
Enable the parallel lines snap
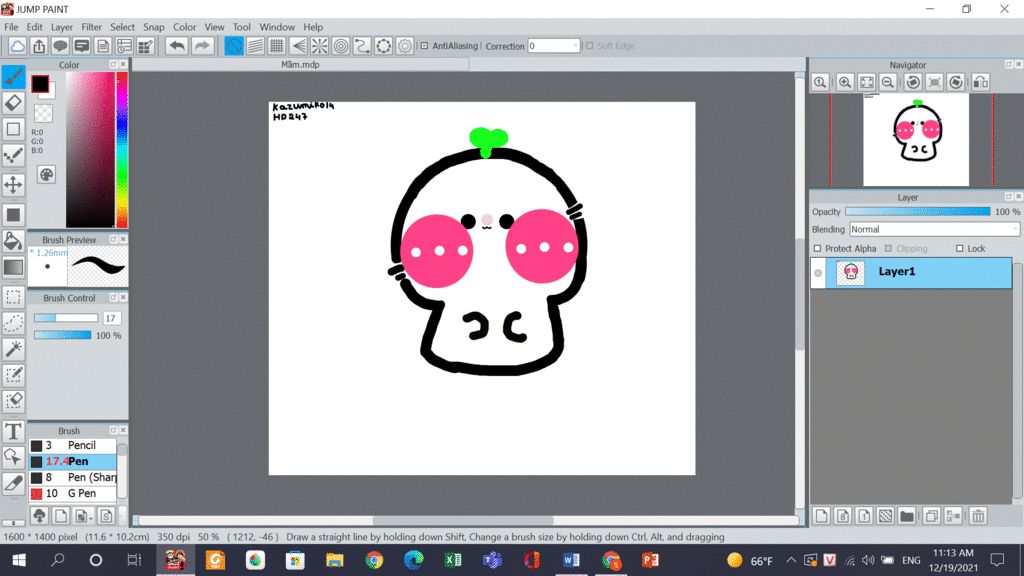pyautogui.click(x=255, y=46)
